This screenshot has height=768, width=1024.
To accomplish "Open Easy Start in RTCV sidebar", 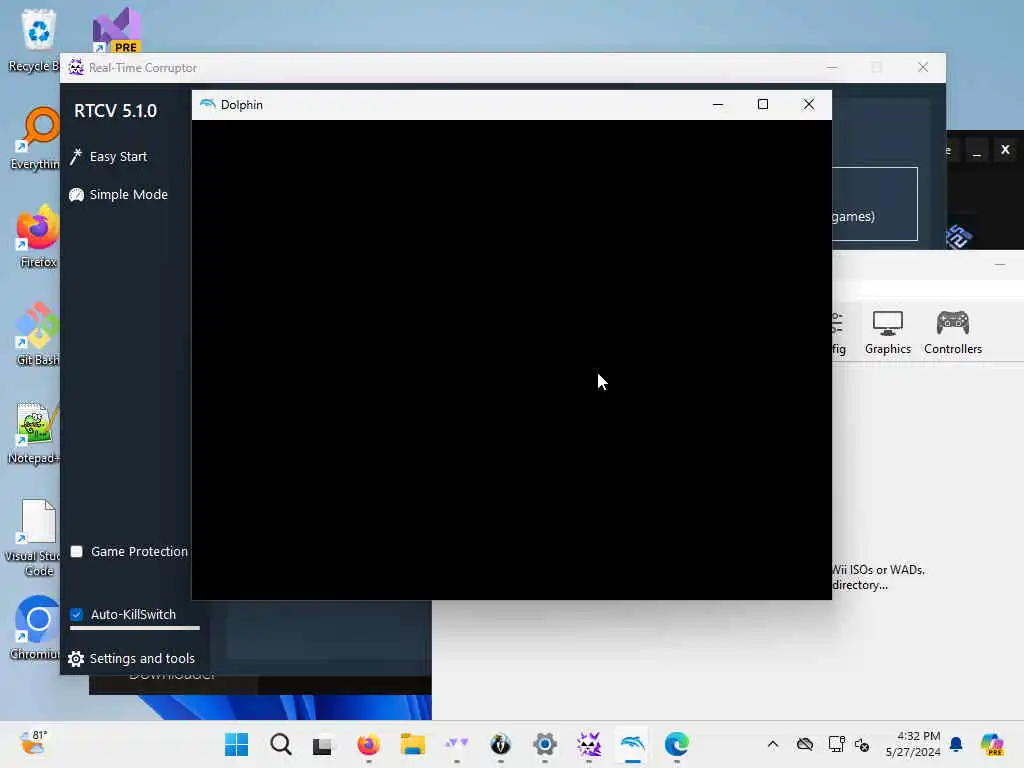I will click(108, 157).
